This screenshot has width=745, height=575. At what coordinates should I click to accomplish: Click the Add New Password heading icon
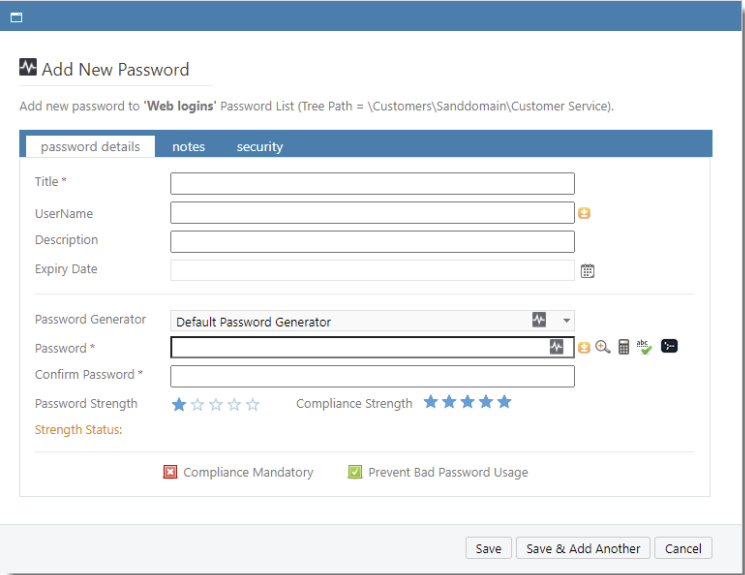[x=28, y=67]
